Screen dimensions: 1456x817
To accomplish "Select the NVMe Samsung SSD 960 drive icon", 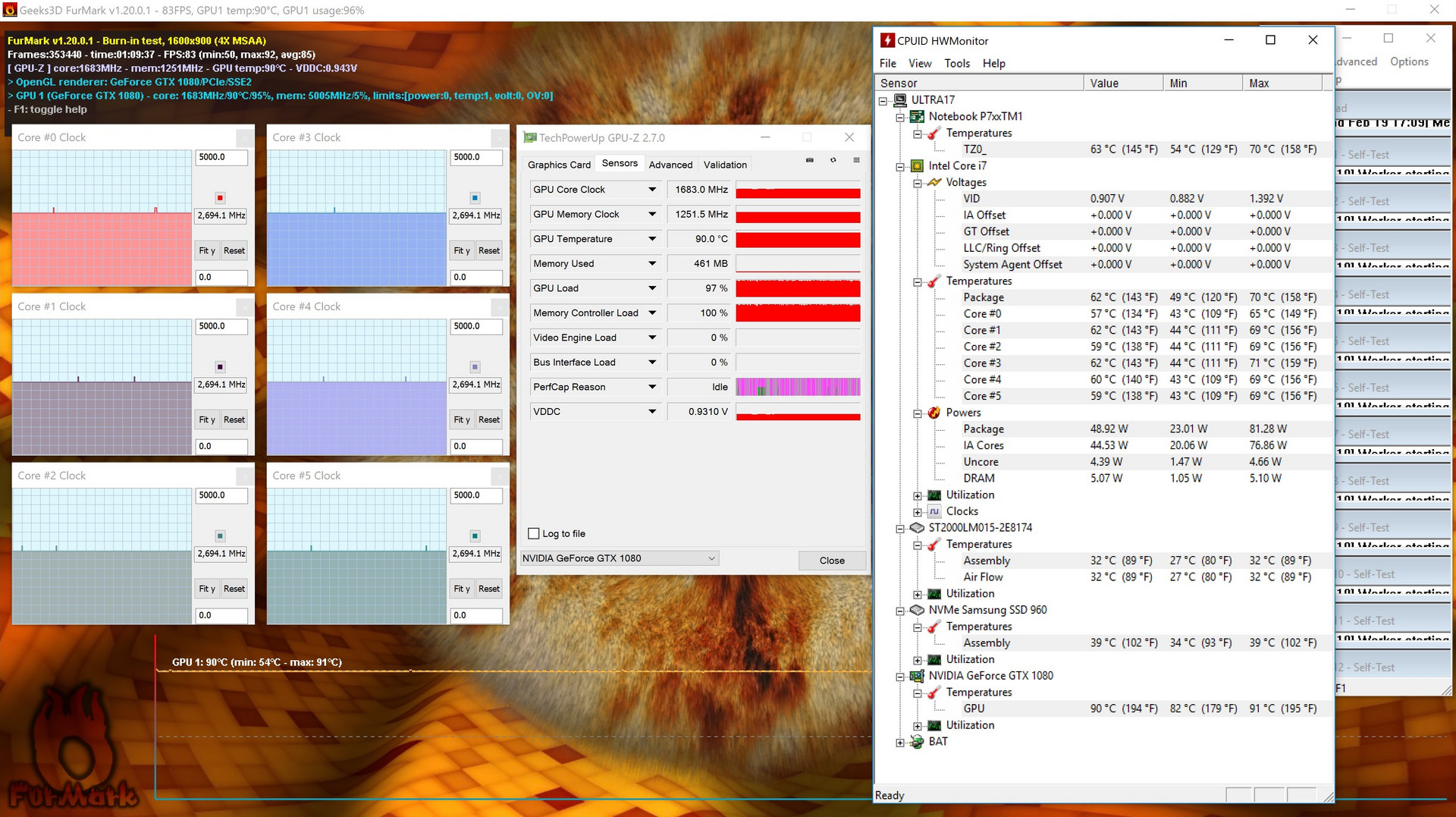I will tap(917, 610).
